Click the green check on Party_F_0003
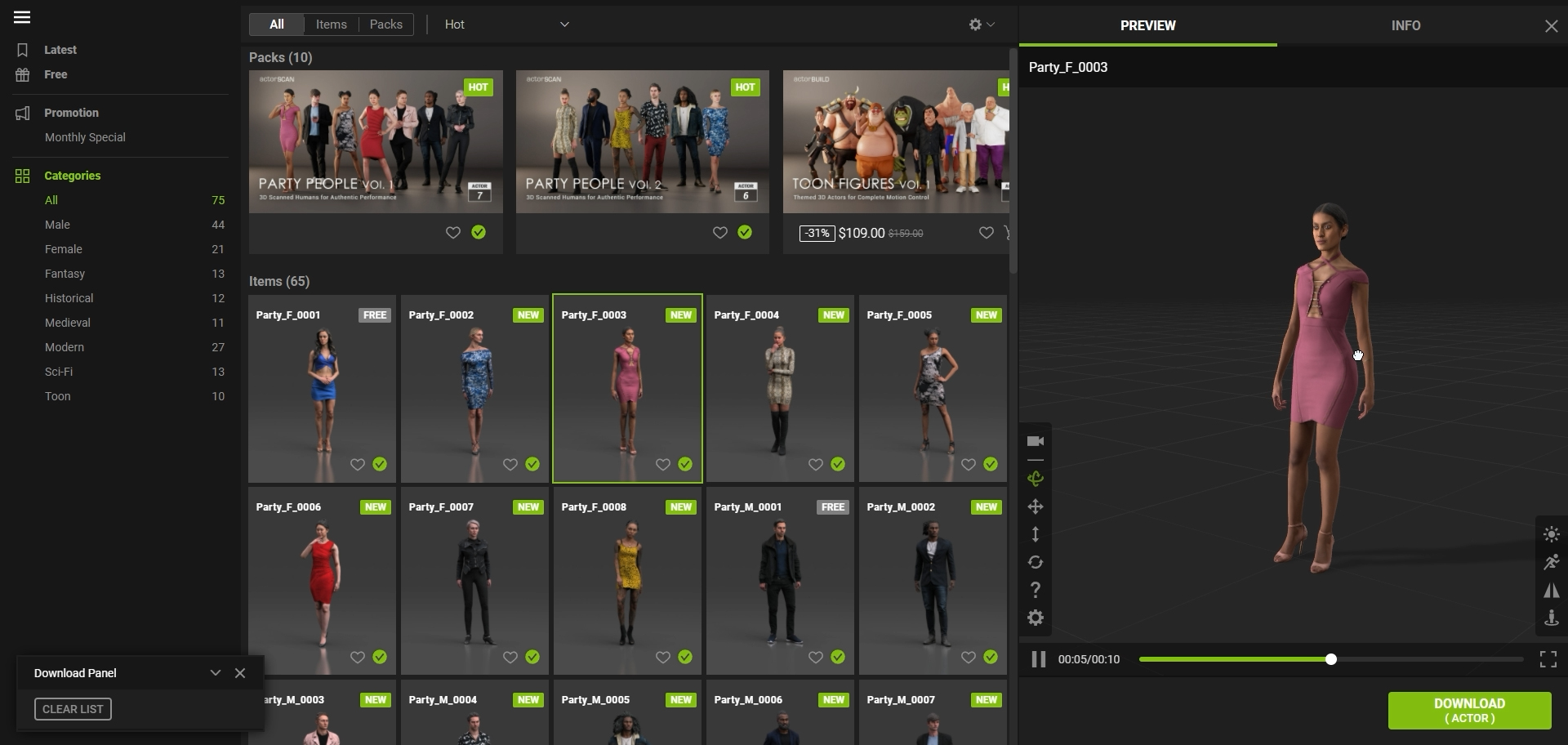The image size is (1568, 745). 685,464
